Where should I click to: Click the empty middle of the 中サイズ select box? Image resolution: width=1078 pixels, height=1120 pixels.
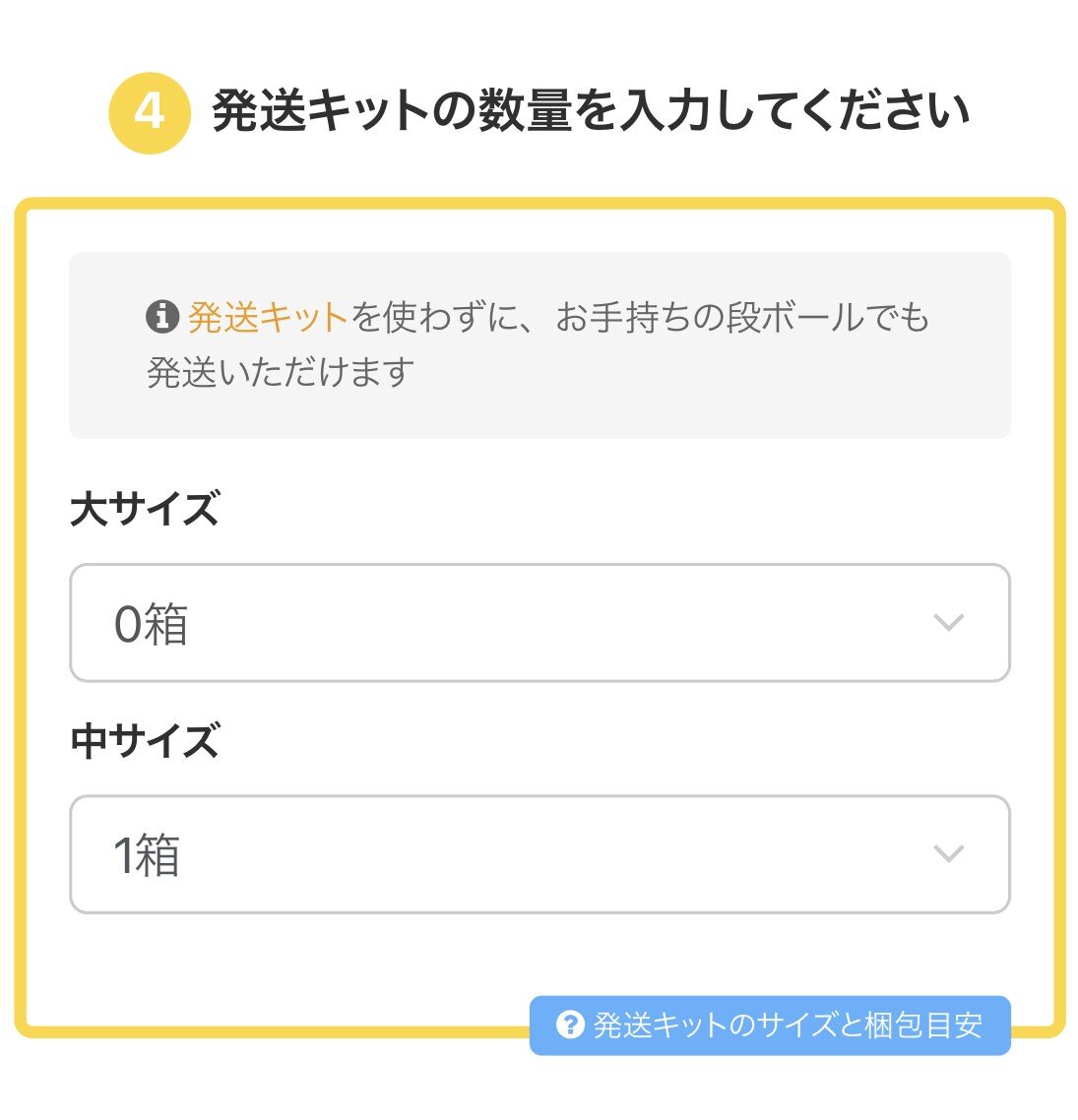pos(539,853)
